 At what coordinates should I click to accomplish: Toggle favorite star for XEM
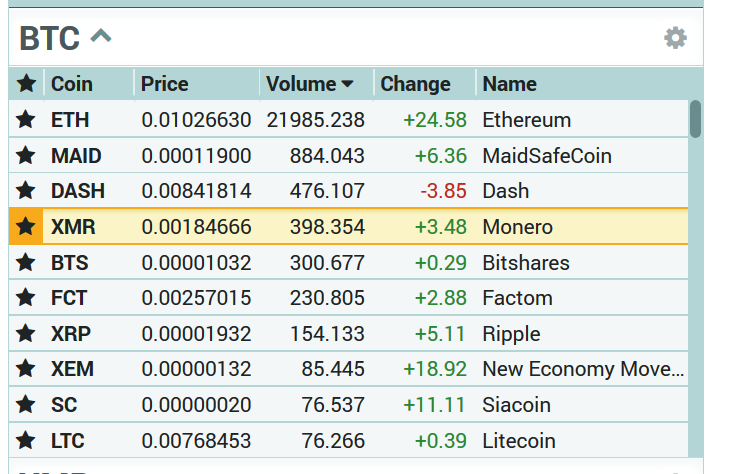26,369
